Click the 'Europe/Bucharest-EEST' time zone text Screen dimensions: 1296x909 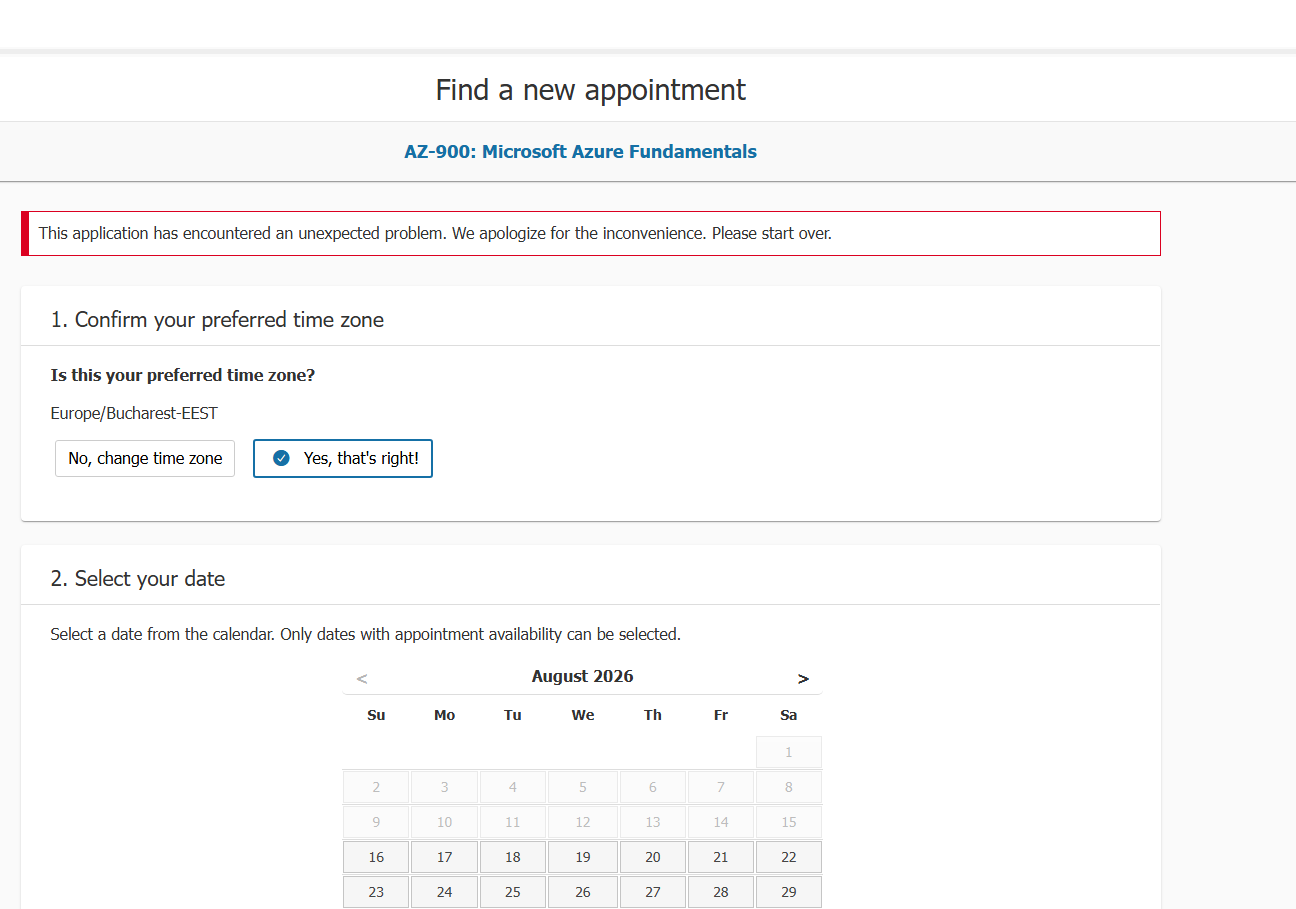pyautogui.click(x=134, y=413)
